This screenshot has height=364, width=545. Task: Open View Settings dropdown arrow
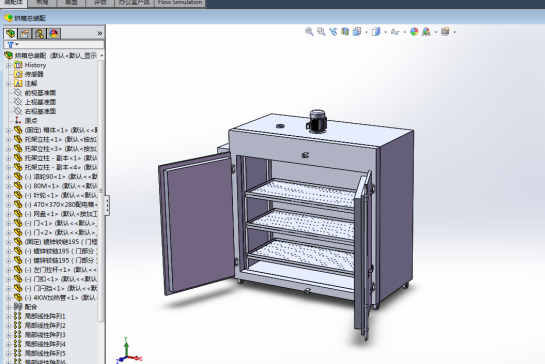click(455, 32)
